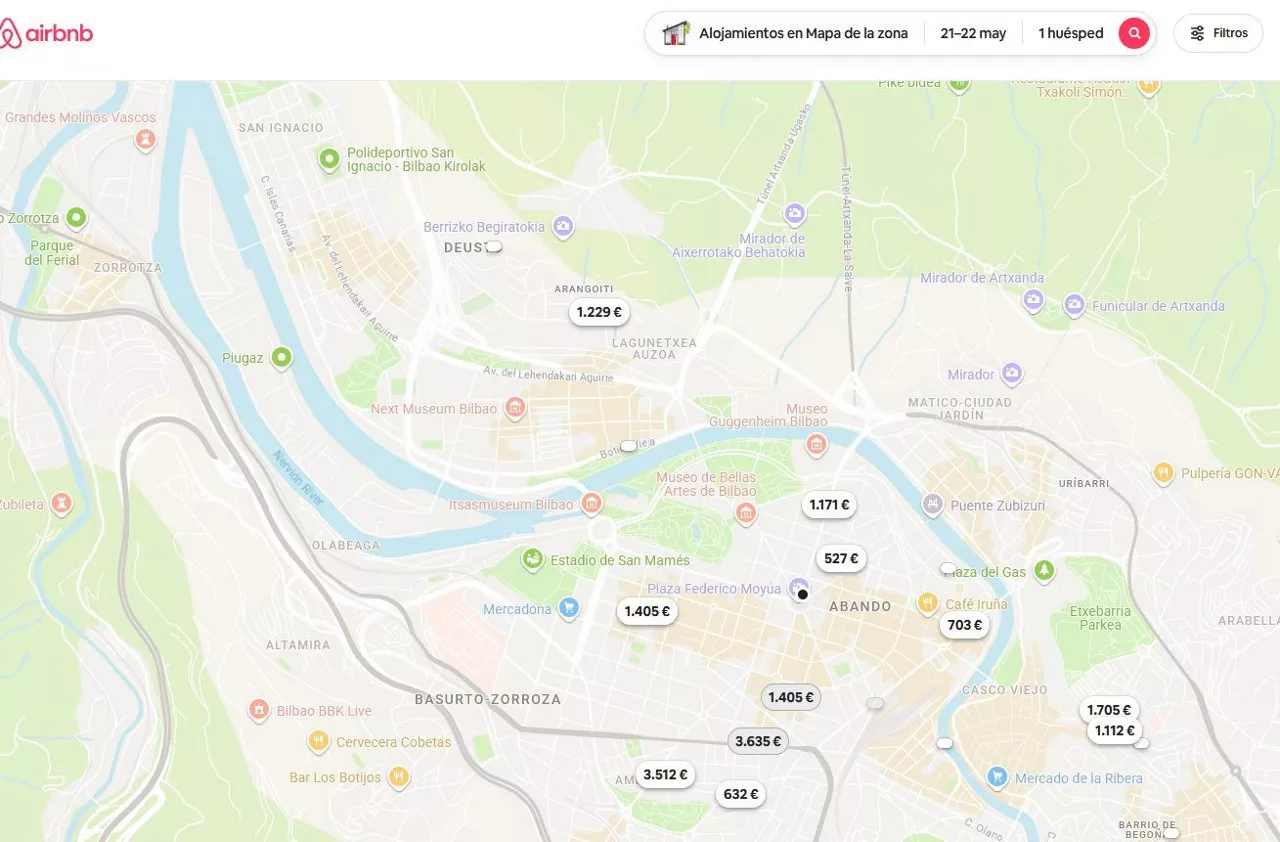Click the 'ABANDO' neighborhood label
Screen dimensions: 1280x842
(x=860, y=606)
